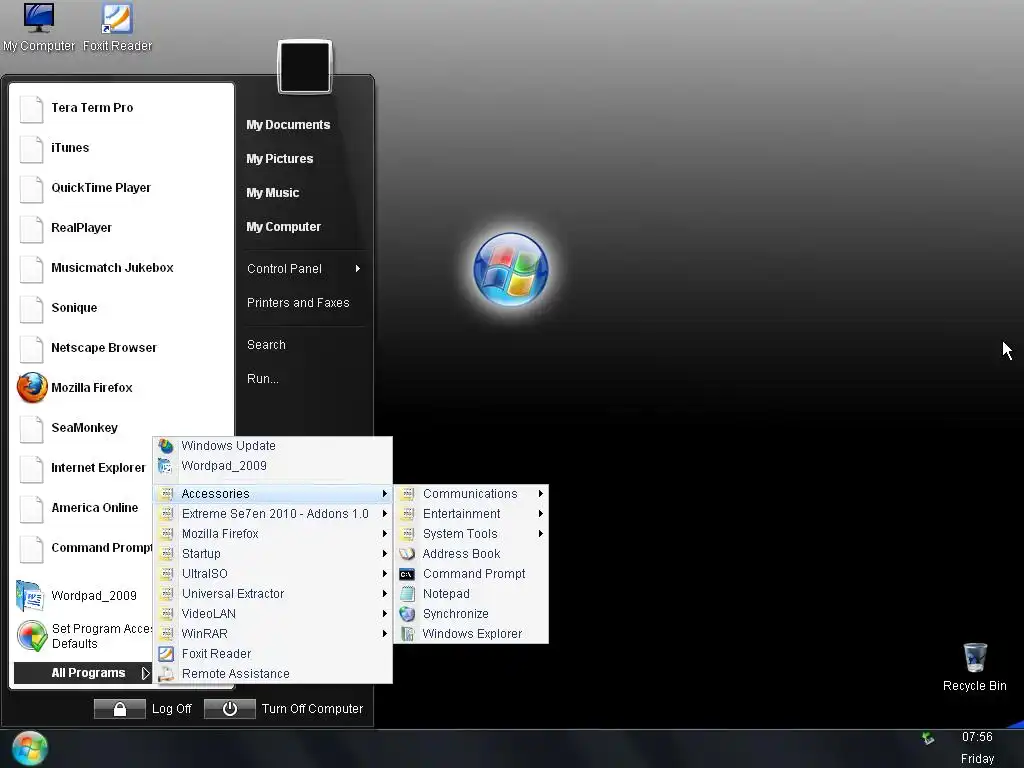Click the Remote Assistance icon
This screenshot has width=1024, height=768.
pos(166,674)
